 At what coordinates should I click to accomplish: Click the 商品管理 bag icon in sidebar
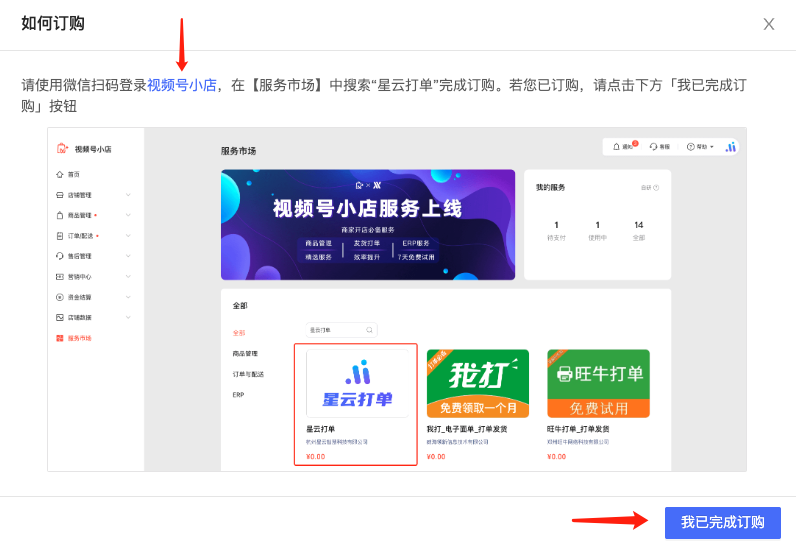pyautogui.click(x=59, y=215)
